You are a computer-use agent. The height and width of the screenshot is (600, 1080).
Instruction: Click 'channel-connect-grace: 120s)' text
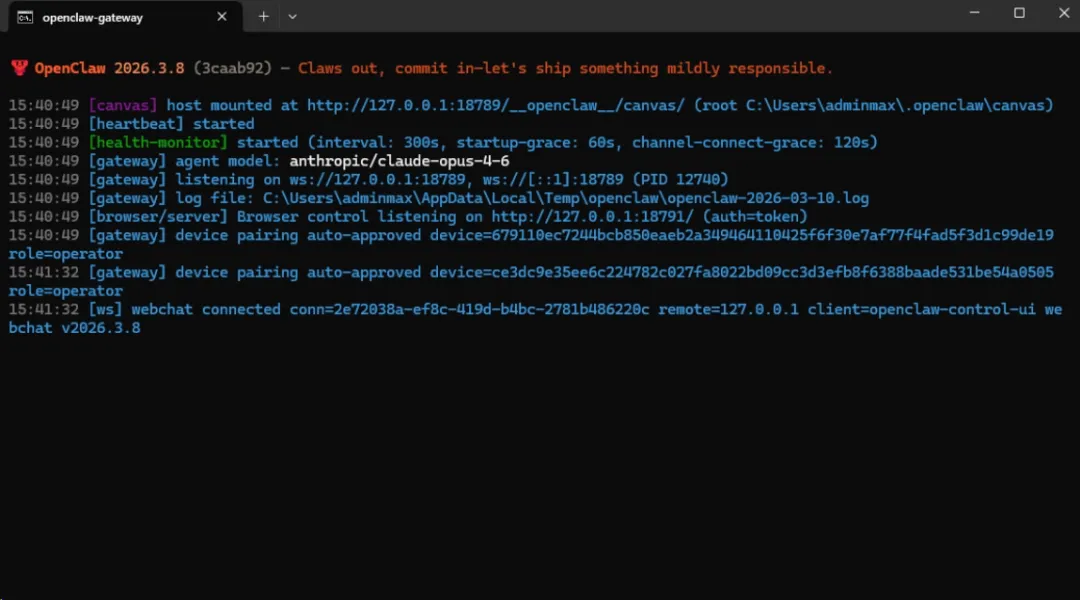tap(755, 143)
